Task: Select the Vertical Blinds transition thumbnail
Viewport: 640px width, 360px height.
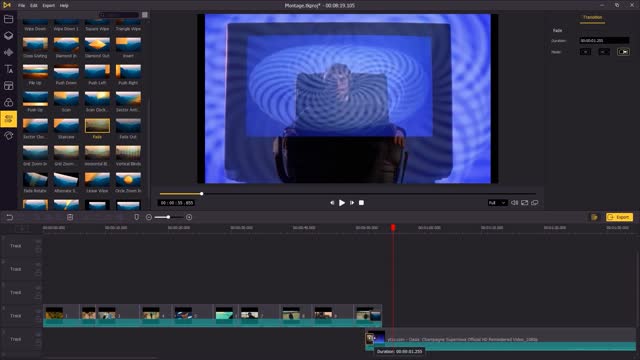Action: tap(128, 153)
